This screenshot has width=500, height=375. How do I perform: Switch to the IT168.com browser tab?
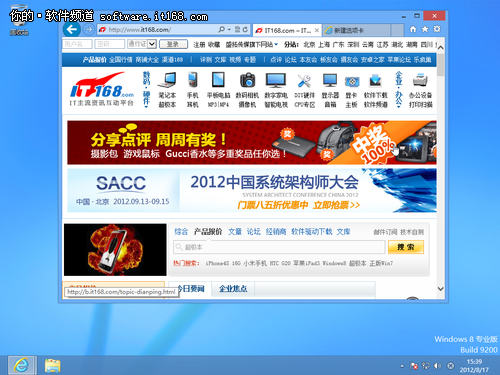(x=287, y=30)
